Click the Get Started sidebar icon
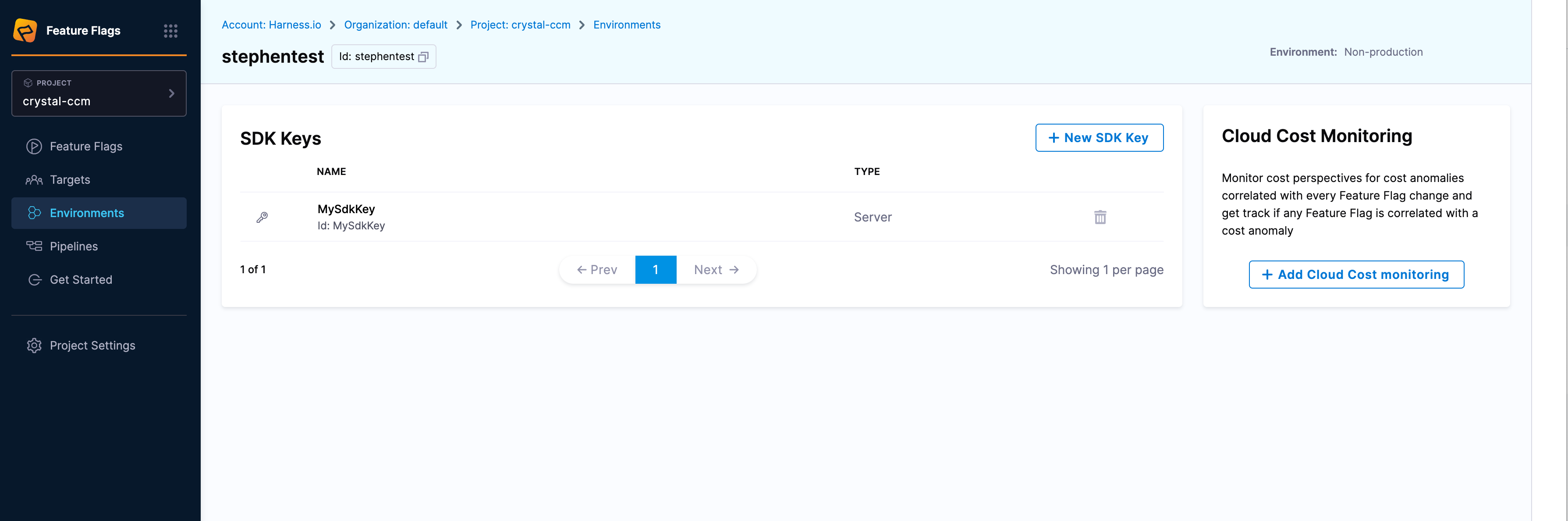Image resolution: width=1568 pixels, height=521 pixels. tap(35, 279)
